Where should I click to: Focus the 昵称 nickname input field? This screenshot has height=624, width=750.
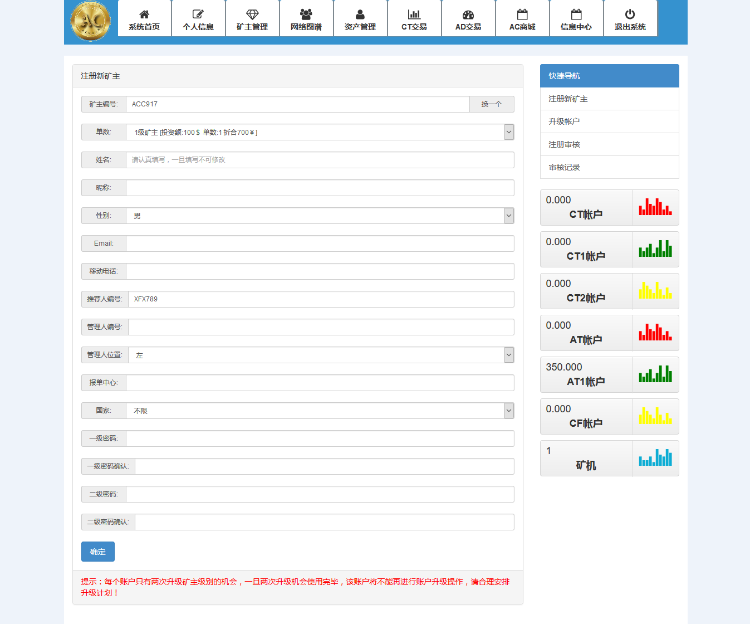(x=320, y=188)
